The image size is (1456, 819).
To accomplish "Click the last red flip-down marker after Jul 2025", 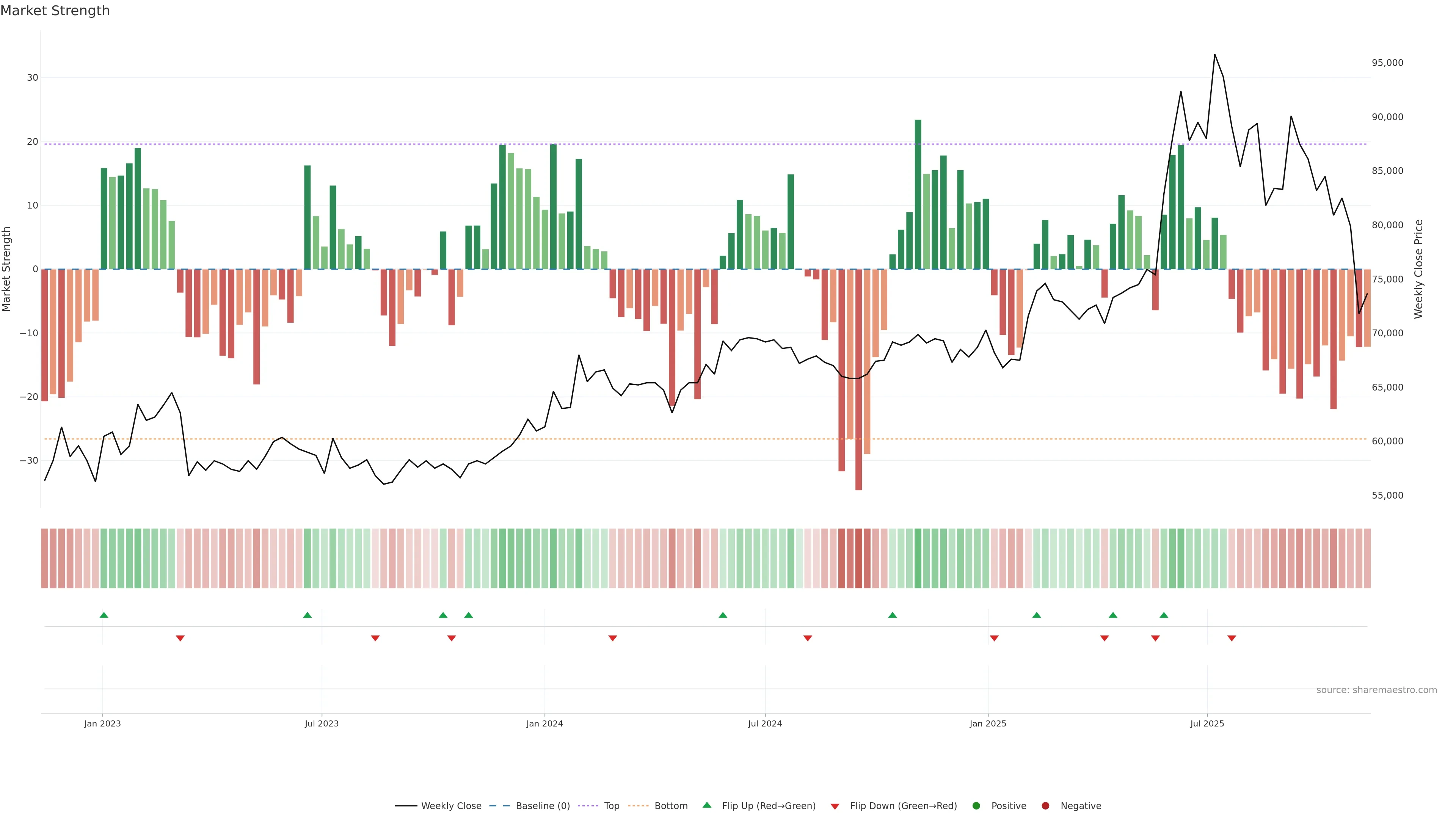I will (x=1232, y=638).
